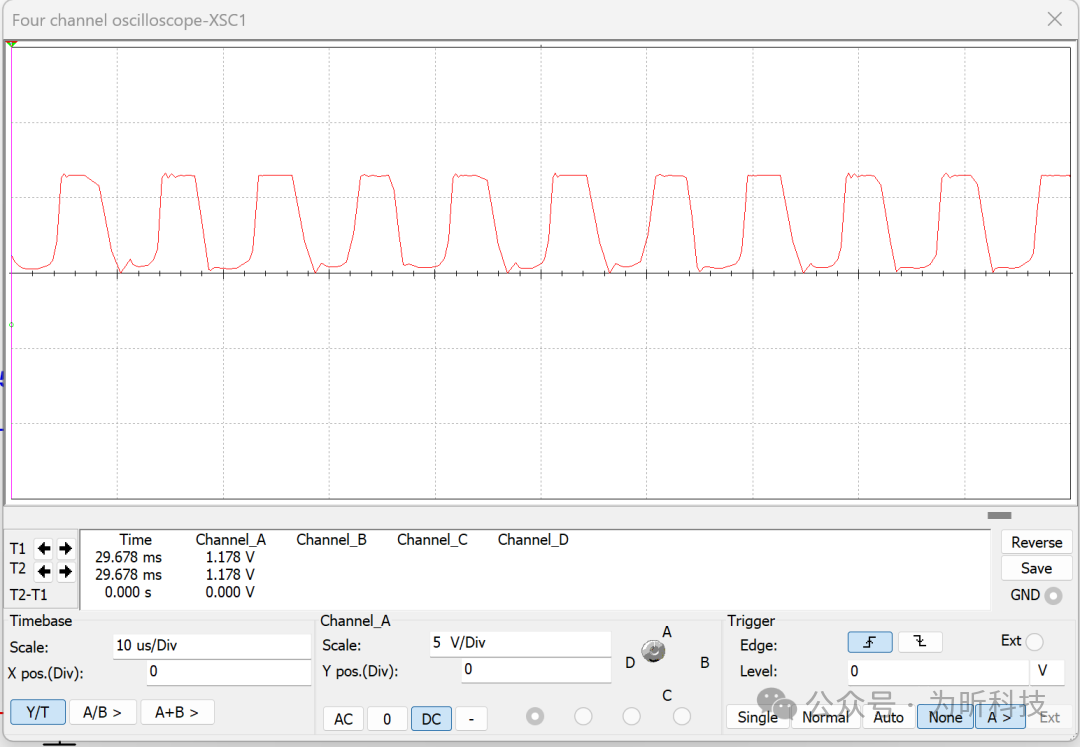Close the oscilloscope XSC1 window
Screen dimensions: 1080x747
[x=1055, y=19]
